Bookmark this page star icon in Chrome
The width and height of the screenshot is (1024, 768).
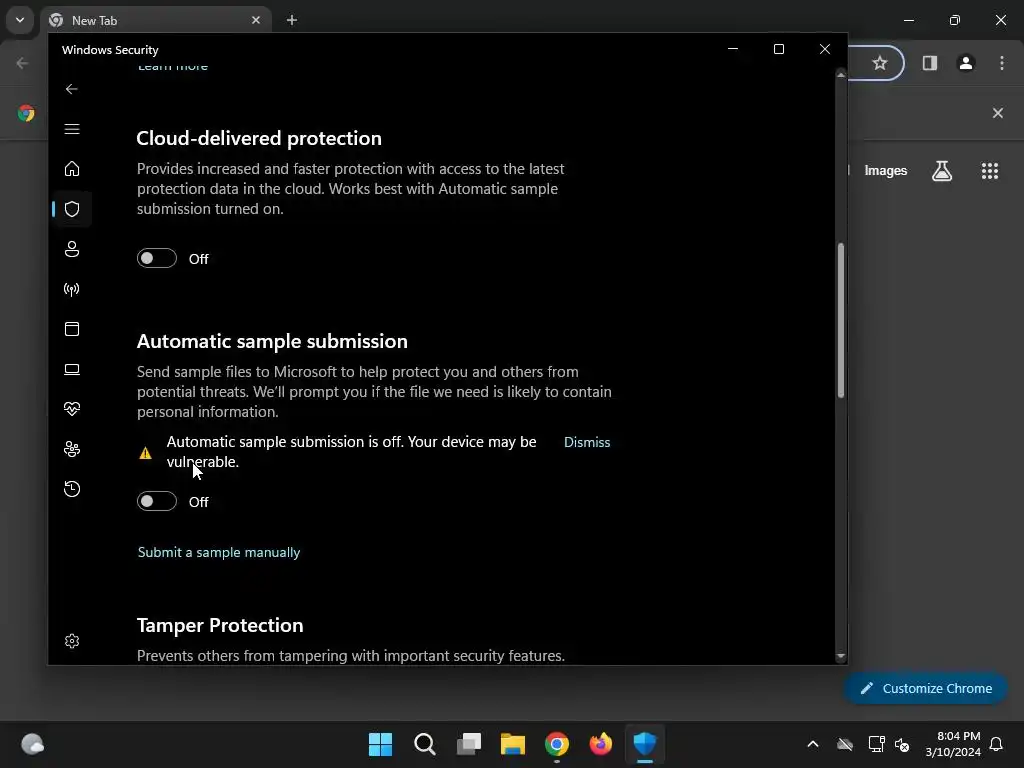tap(880, 63)
